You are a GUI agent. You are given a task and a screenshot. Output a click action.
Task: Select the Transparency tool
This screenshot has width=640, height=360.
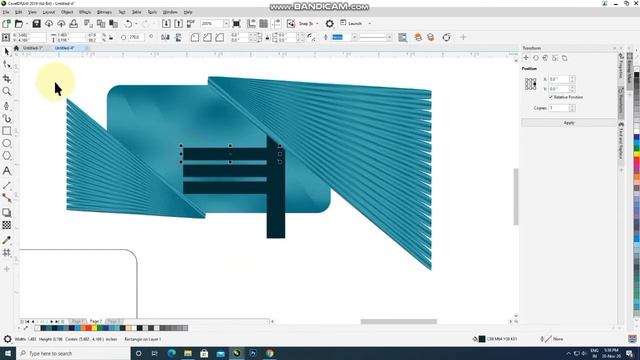[x=7, y=225]
